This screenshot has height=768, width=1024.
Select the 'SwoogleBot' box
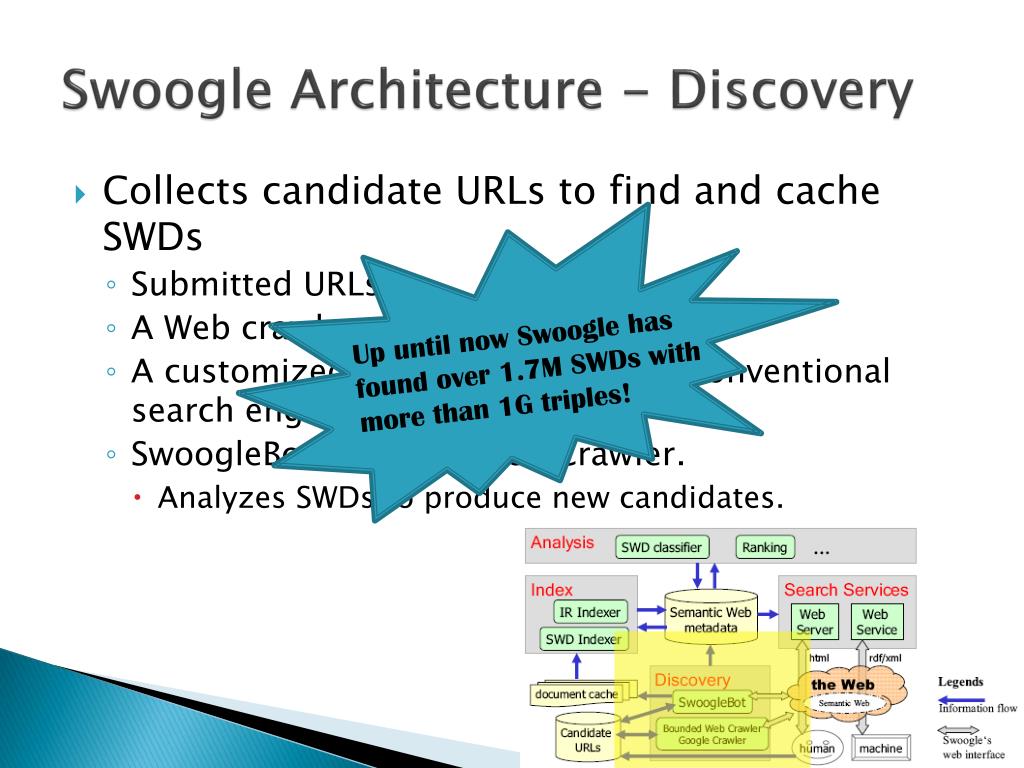(712, 703)
